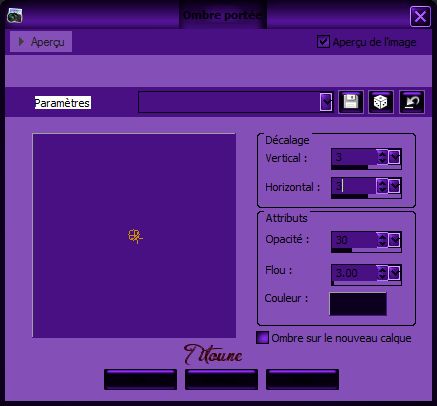
Task: Click the third dark button at bottom
Action: coord(302,379)
